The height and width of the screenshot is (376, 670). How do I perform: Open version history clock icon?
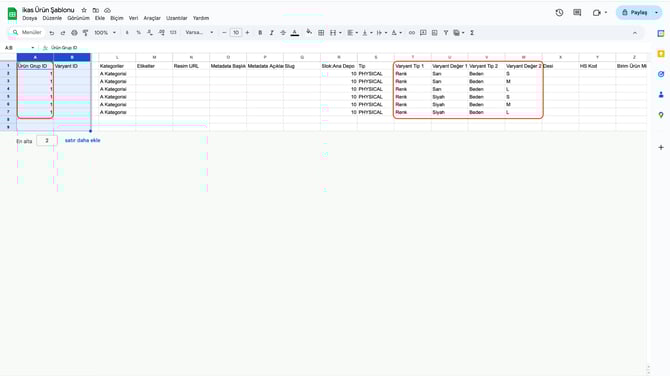[x=559, y=13]
